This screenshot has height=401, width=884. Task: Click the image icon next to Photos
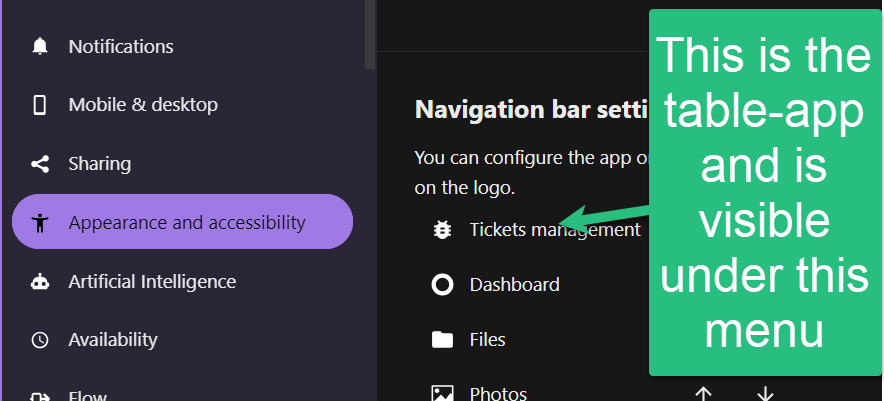442,394
